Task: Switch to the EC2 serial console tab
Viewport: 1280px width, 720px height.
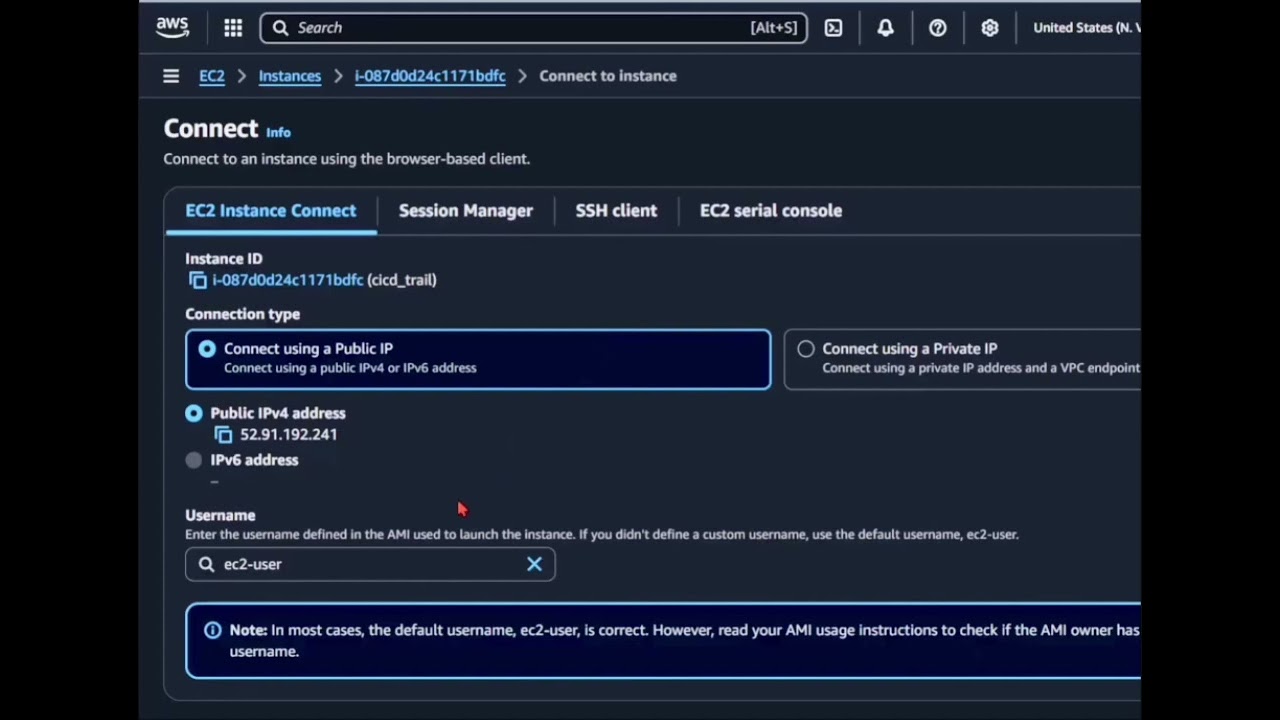Action: click(771, 211)
